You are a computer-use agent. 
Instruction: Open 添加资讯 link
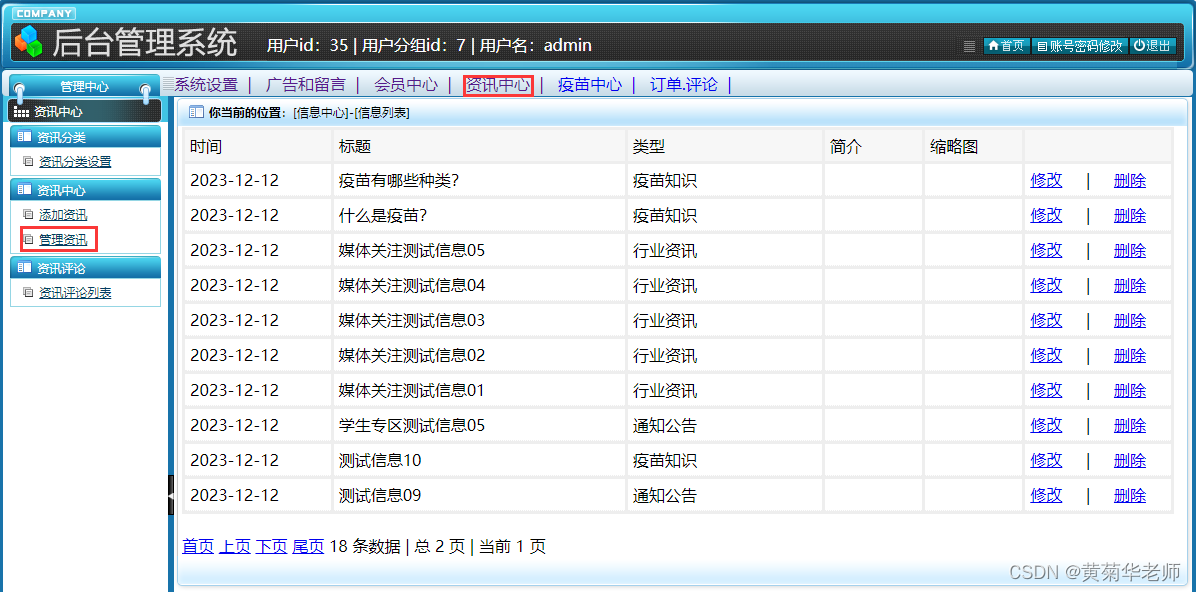coord(63,215)
